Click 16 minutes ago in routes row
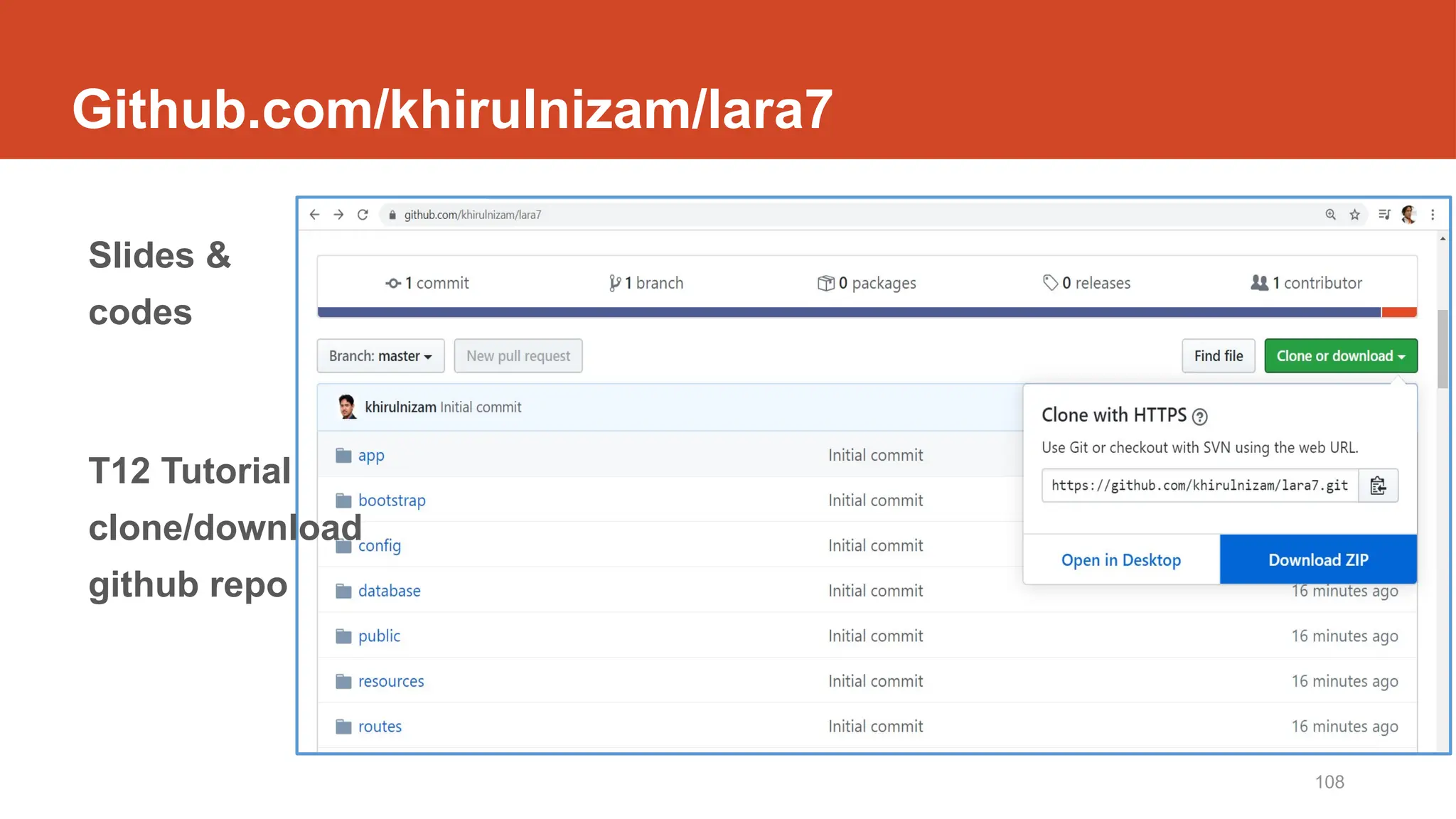 pos(1344,727)
